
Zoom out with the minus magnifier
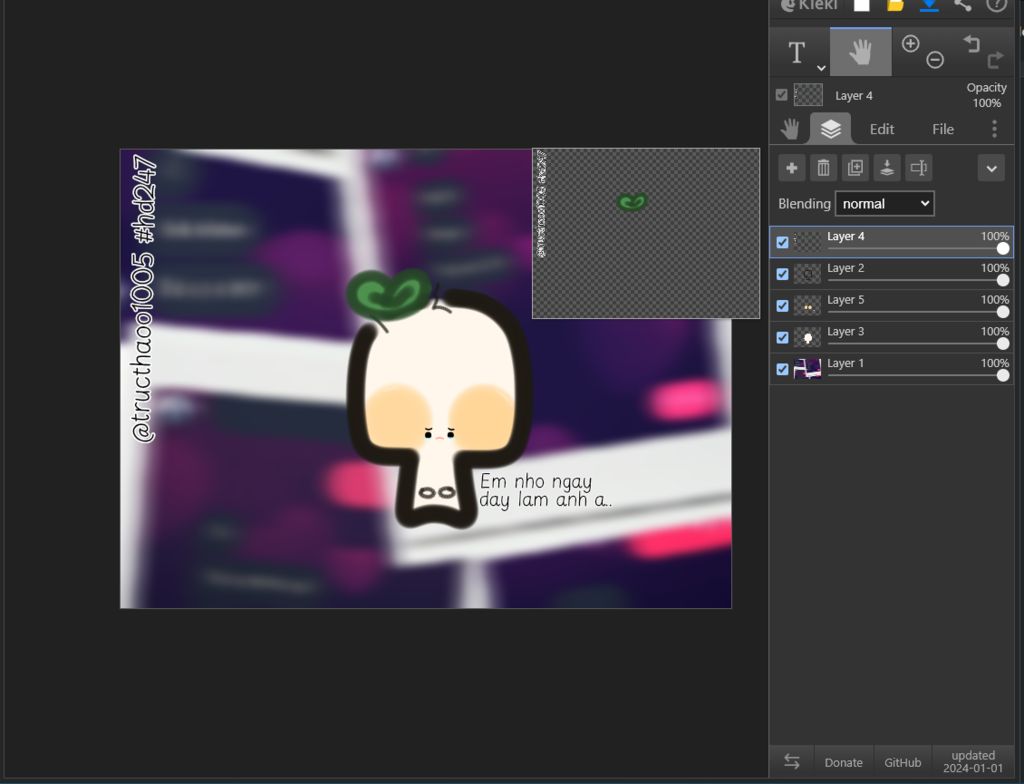[x=935, y=60]
